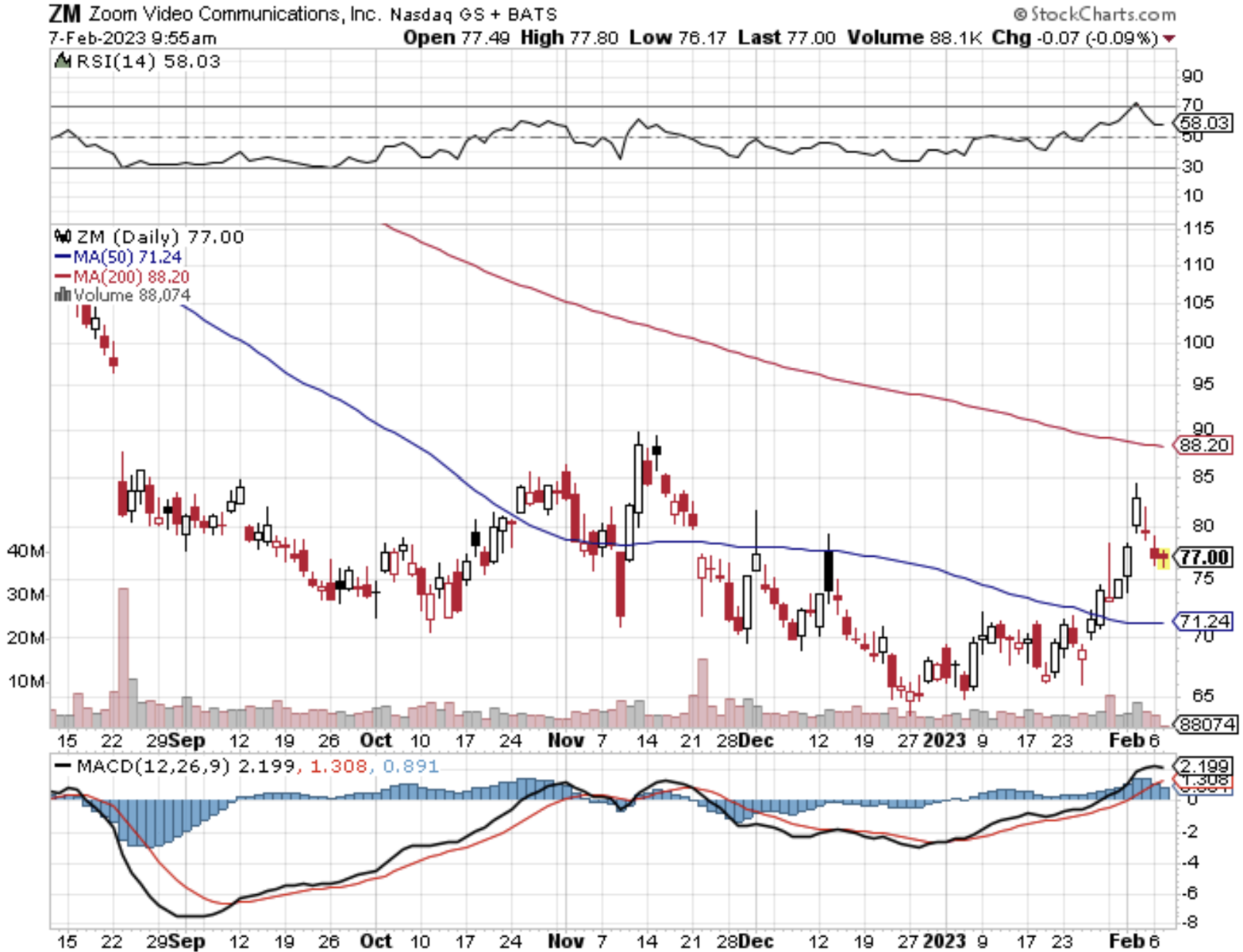The width and height of the screenshot is (1243, 952).
Task: Click the 2.199 MACD value tag on the axis
Action: (1203, 766)
